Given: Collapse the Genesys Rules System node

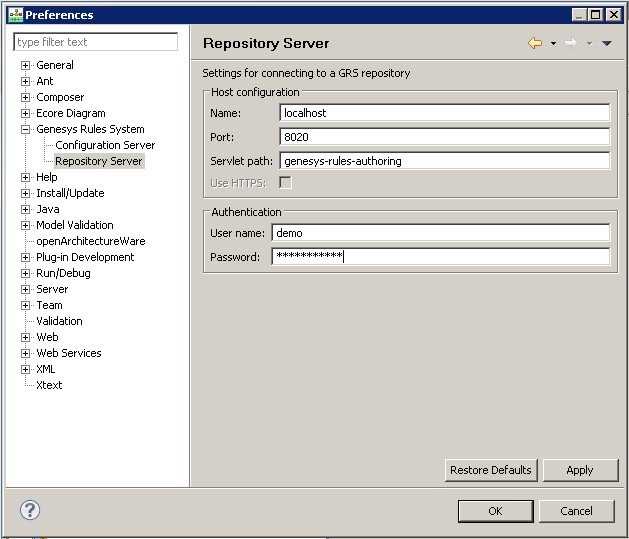Looking at the screenshot, I should click(x=26, y=129).
